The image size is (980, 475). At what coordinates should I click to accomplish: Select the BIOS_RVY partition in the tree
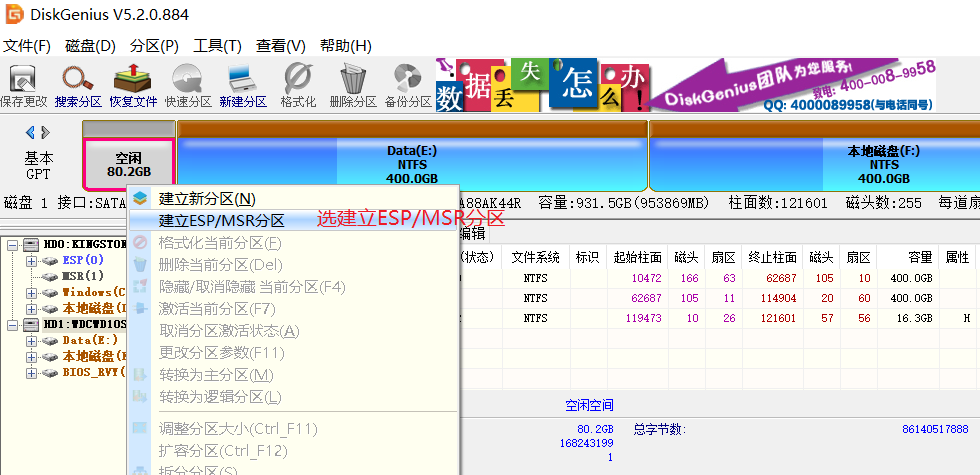click(94, 372)
